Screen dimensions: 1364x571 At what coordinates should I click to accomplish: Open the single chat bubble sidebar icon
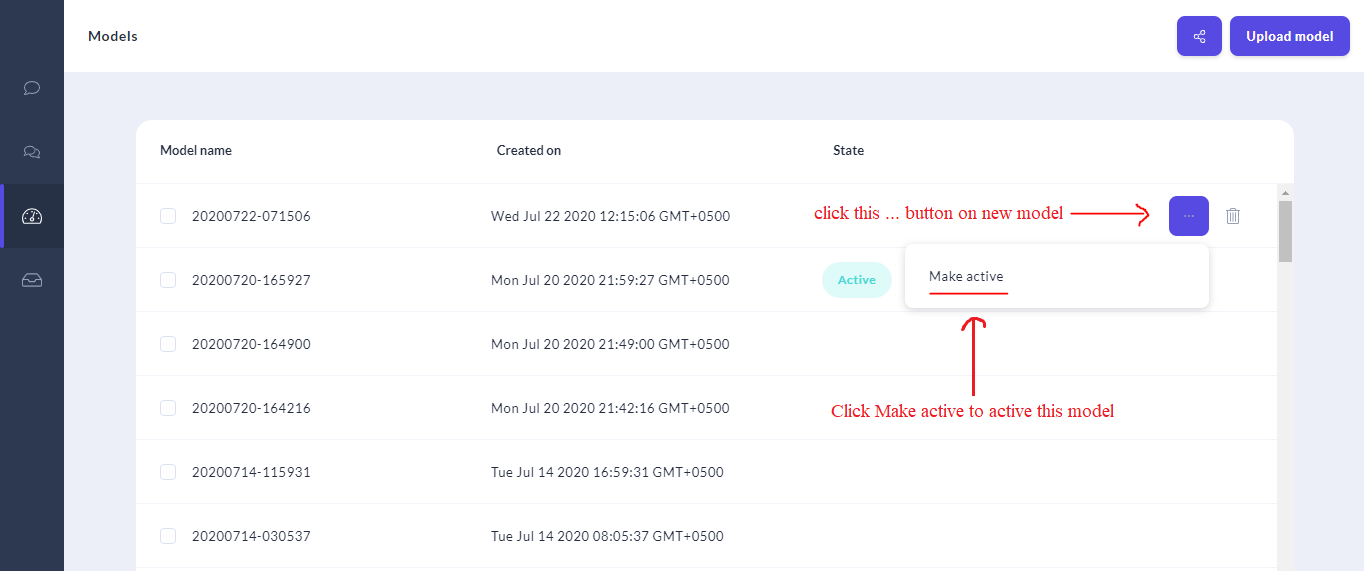[x=32, y=88]
